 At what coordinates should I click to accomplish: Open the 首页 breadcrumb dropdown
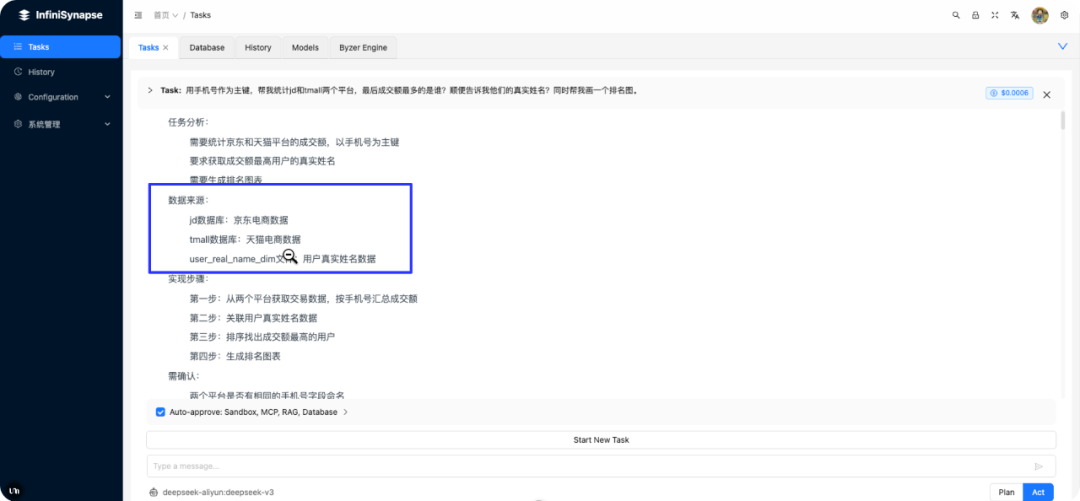[x=165, y=14]
